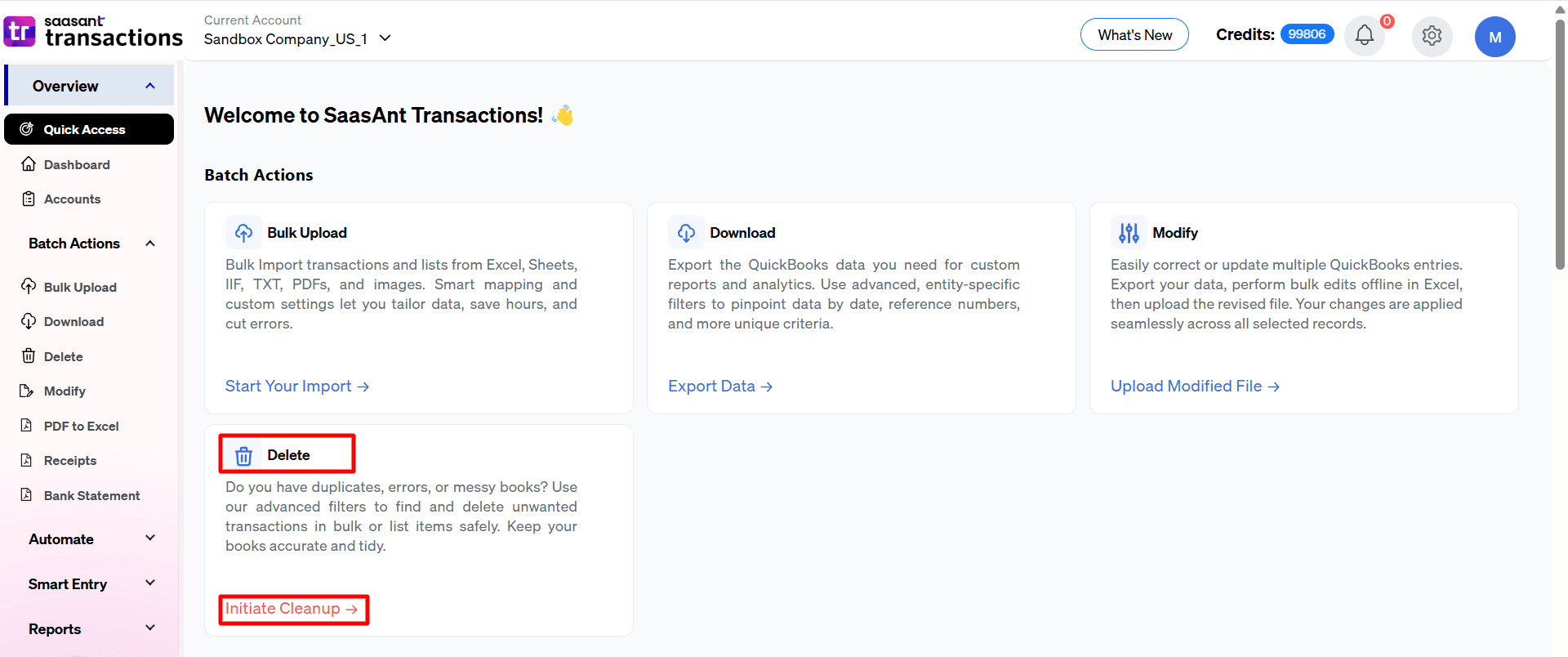Click the Modify card sliders icon
Screen dimensions: 1568x657
(x=1129, y=233)
